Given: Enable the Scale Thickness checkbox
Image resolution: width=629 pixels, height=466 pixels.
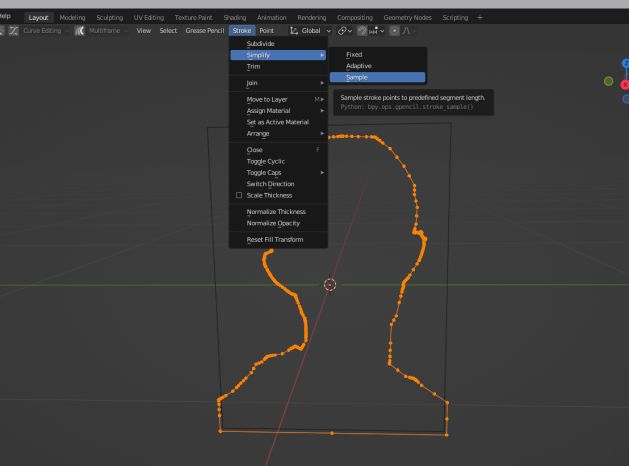Looking at the screenshot, I should (x=239, y=195).
